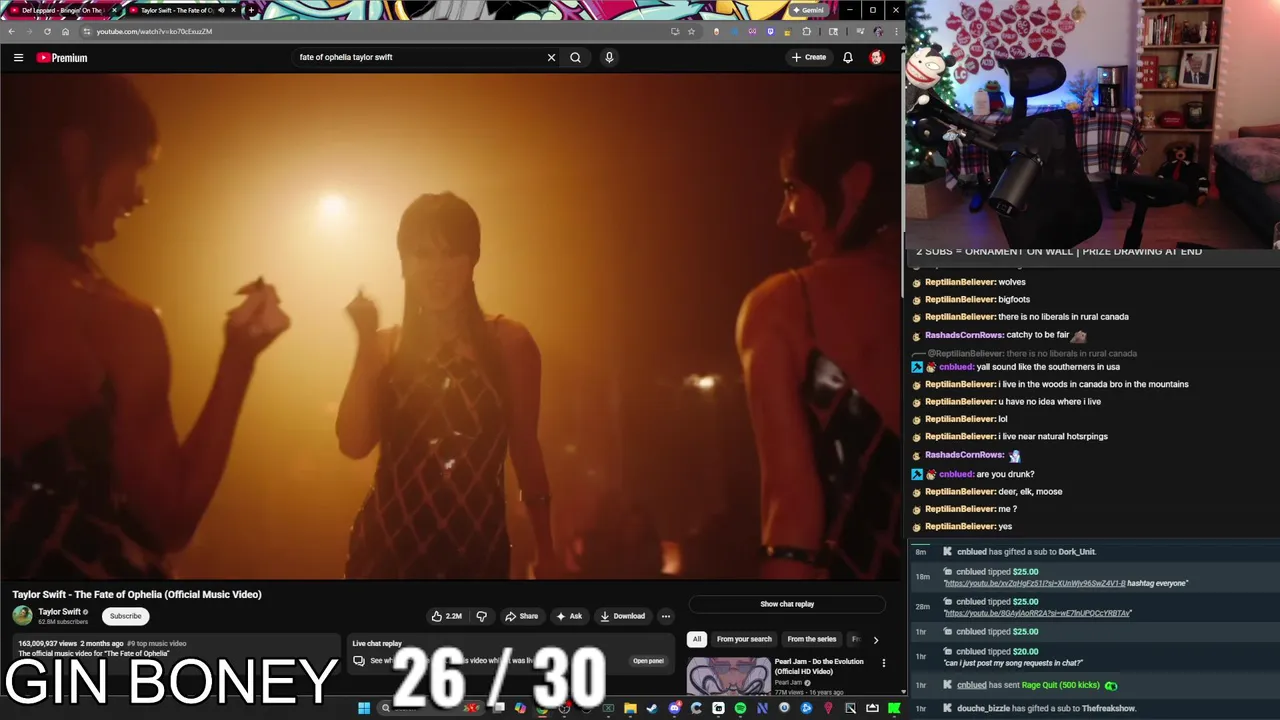Image resolution: width=1280 pixels, height=720 pixels.
Task: Open a new browser tab with plus
Action: 250,10
